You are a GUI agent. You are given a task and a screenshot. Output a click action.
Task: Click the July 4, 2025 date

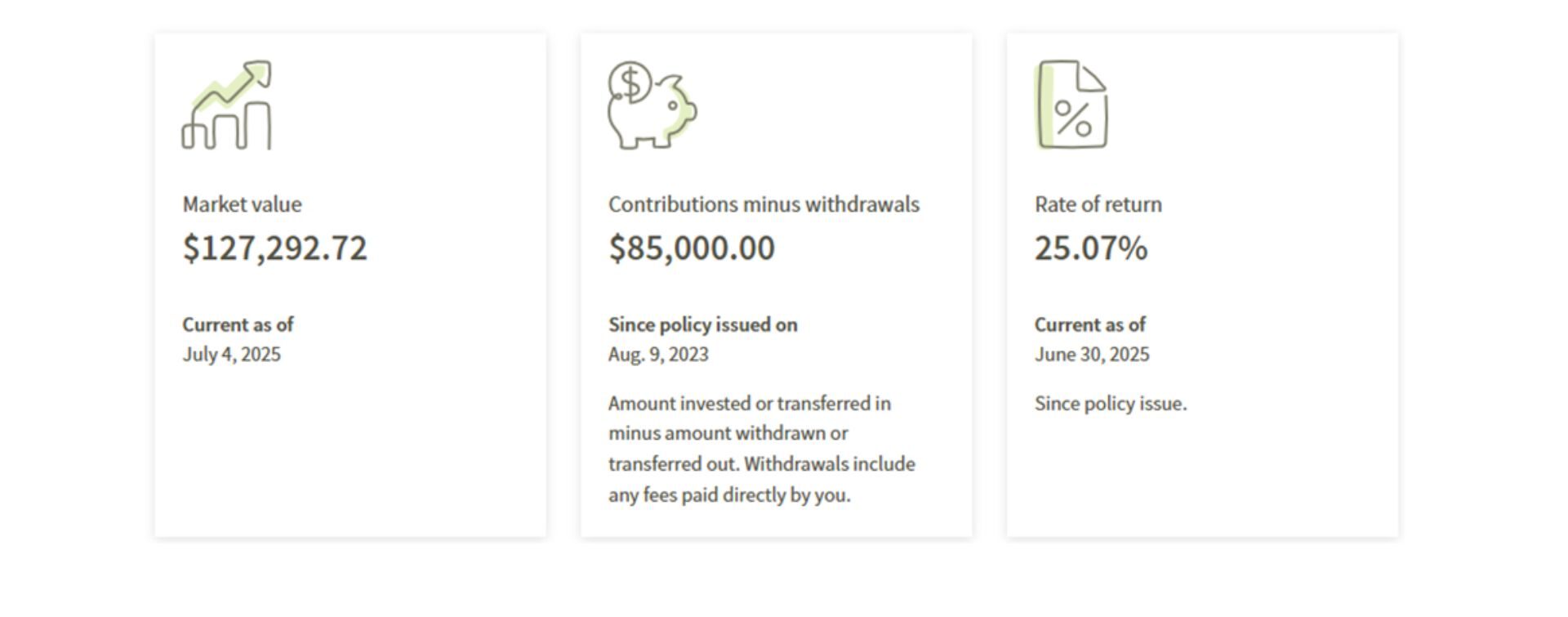(231, 355)
